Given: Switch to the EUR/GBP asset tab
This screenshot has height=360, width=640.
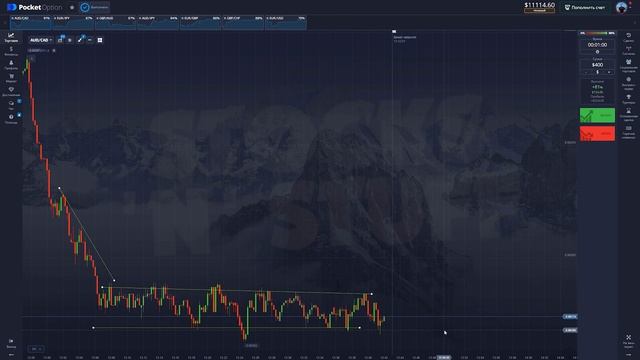Looking at the screenshot, I should click(200, 23).
